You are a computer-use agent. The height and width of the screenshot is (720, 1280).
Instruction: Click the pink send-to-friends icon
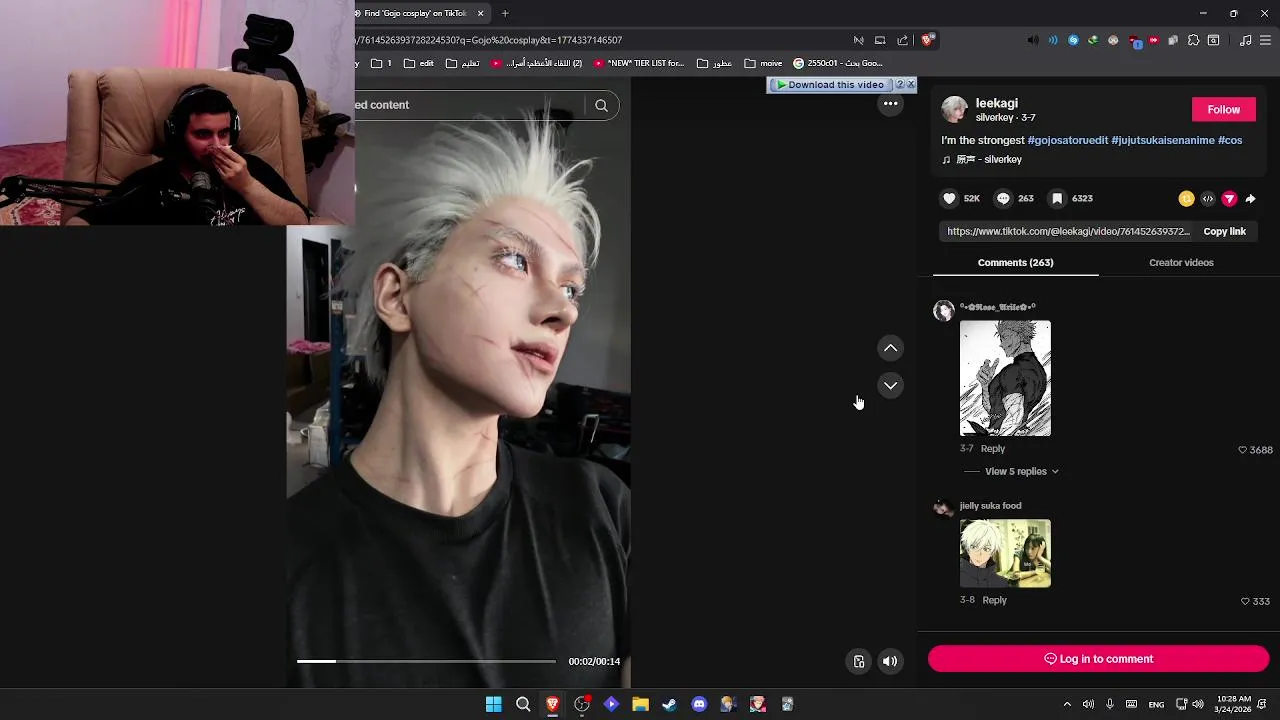click(1229, 199)
